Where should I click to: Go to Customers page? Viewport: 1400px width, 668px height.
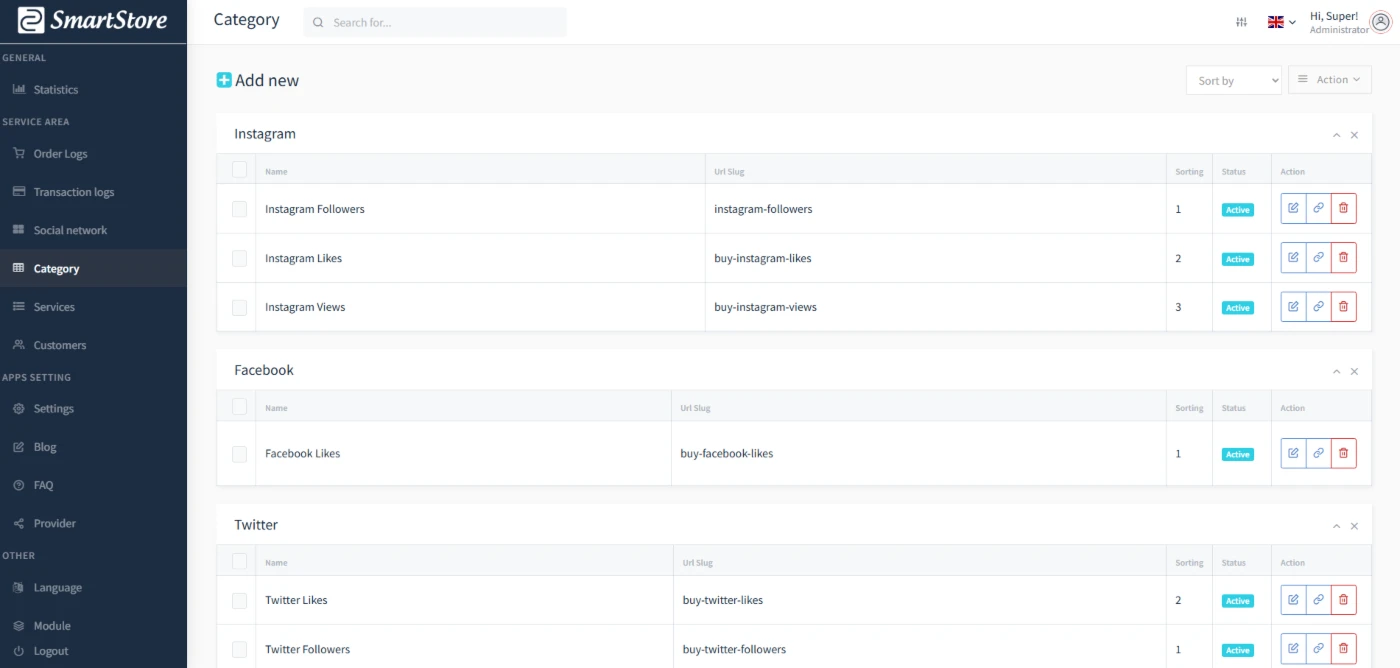(x=93, y=345)
